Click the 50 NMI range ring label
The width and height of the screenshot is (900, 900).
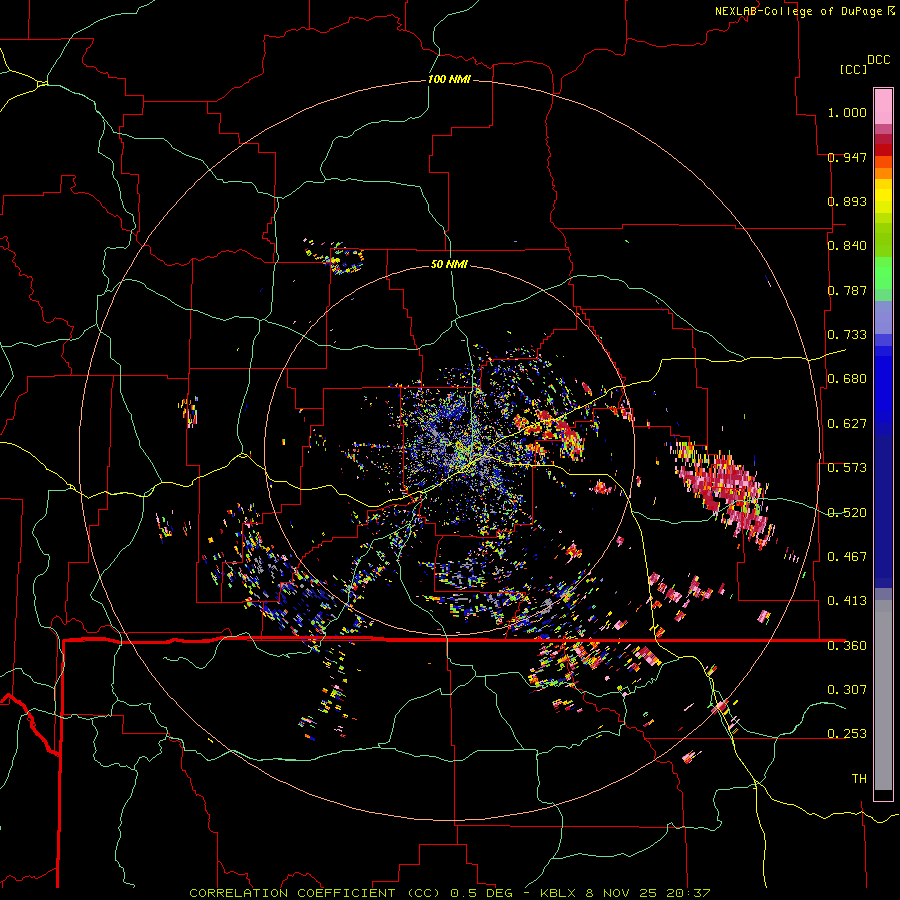click(449, 264)
